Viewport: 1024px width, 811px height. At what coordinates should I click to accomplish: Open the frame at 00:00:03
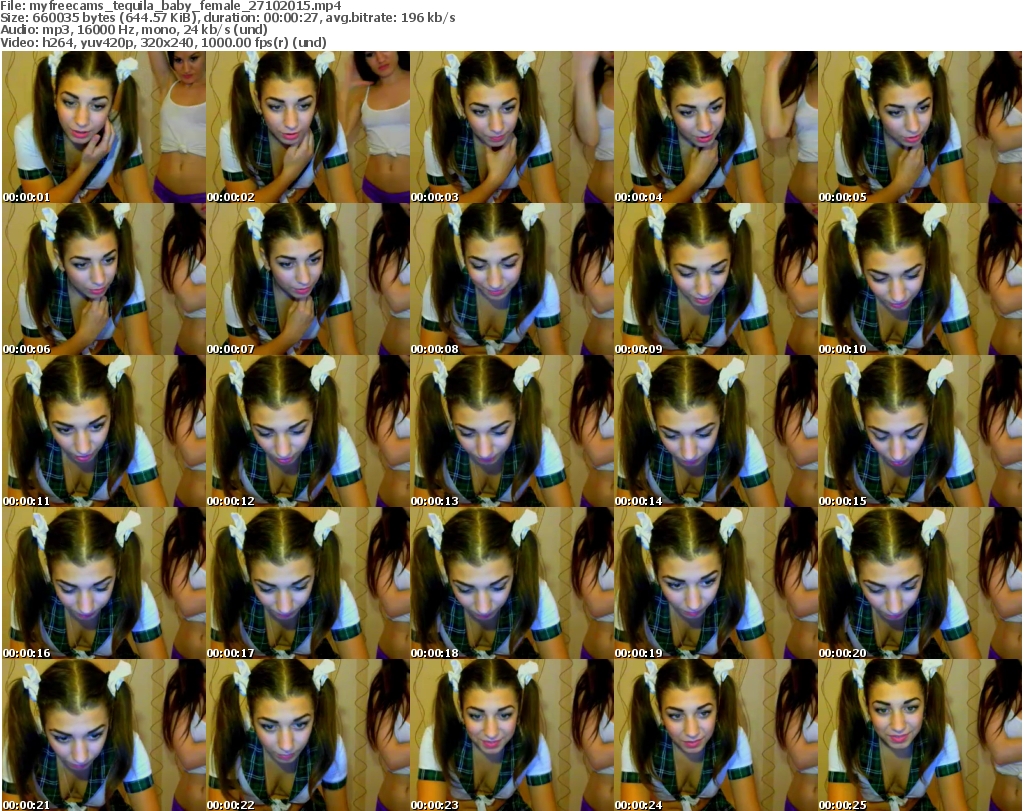(511, 127)
